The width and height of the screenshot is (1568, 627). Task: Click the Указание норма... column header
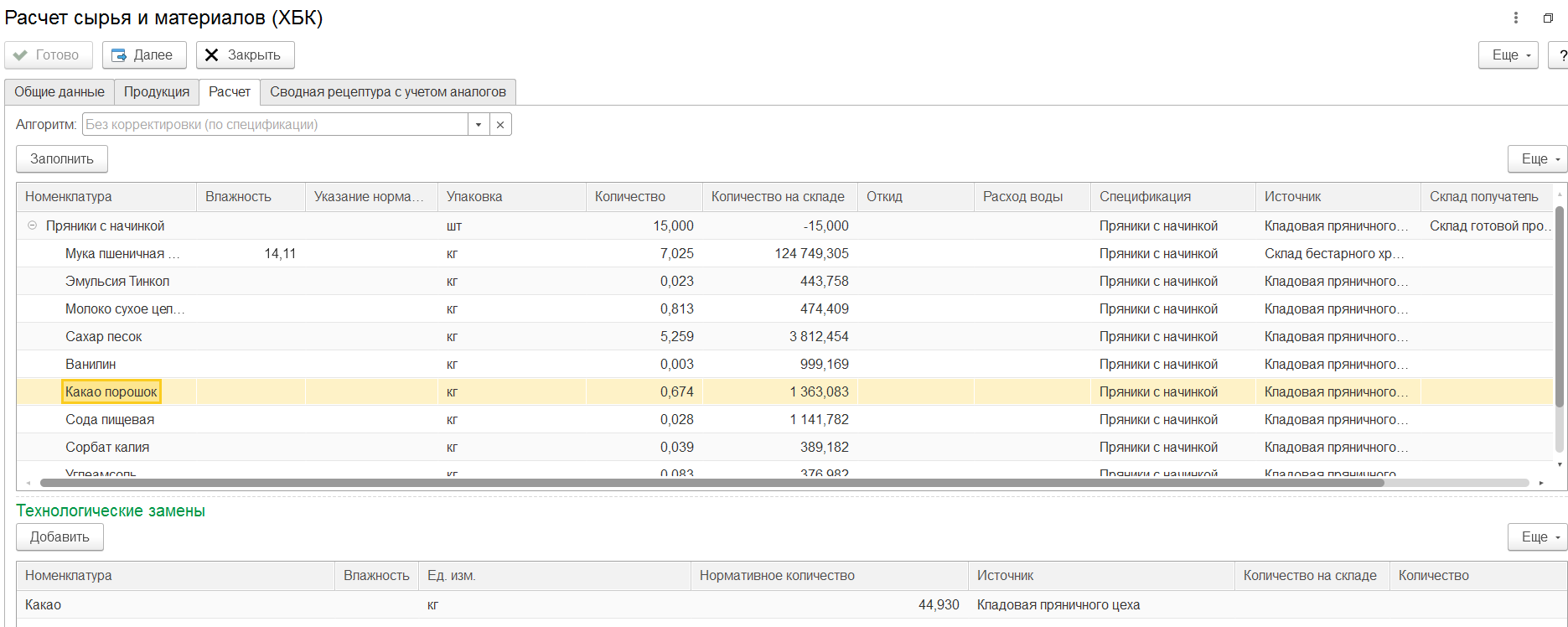click(371, 197)
